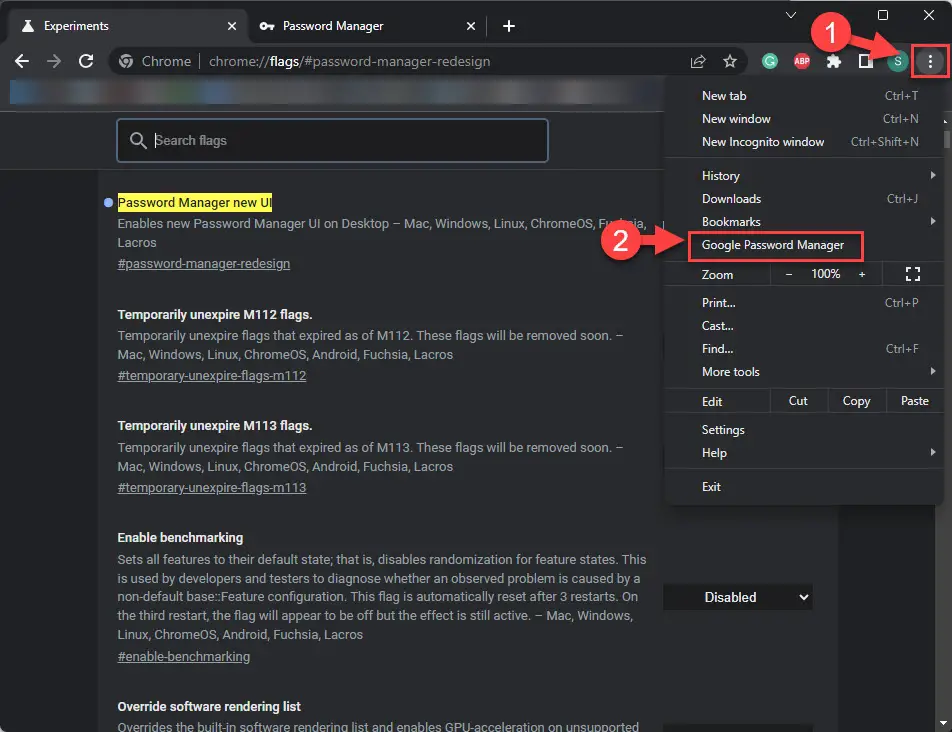Toggle fullscreen via Zoom row icon

click(913, 274)
